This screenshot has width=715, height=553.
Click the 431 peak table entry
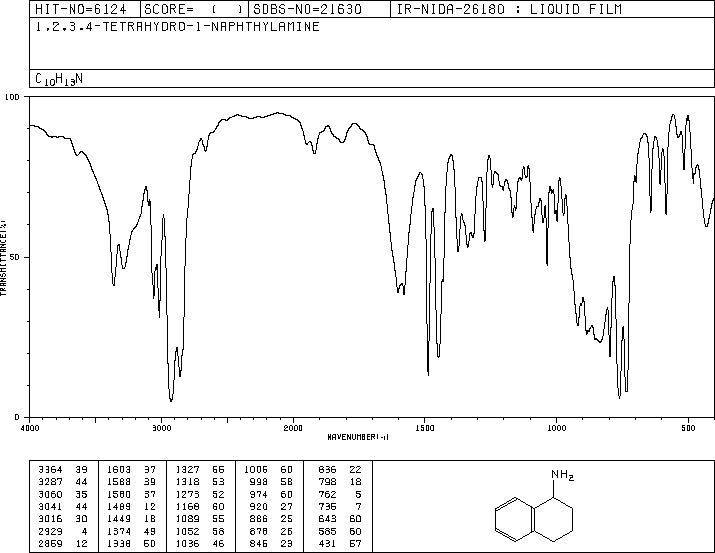[x=340, y=543]
